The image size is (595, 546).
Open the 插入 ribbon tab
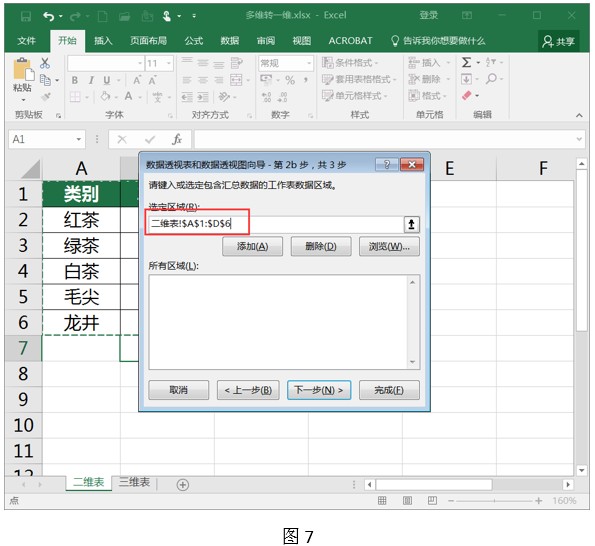103,41
